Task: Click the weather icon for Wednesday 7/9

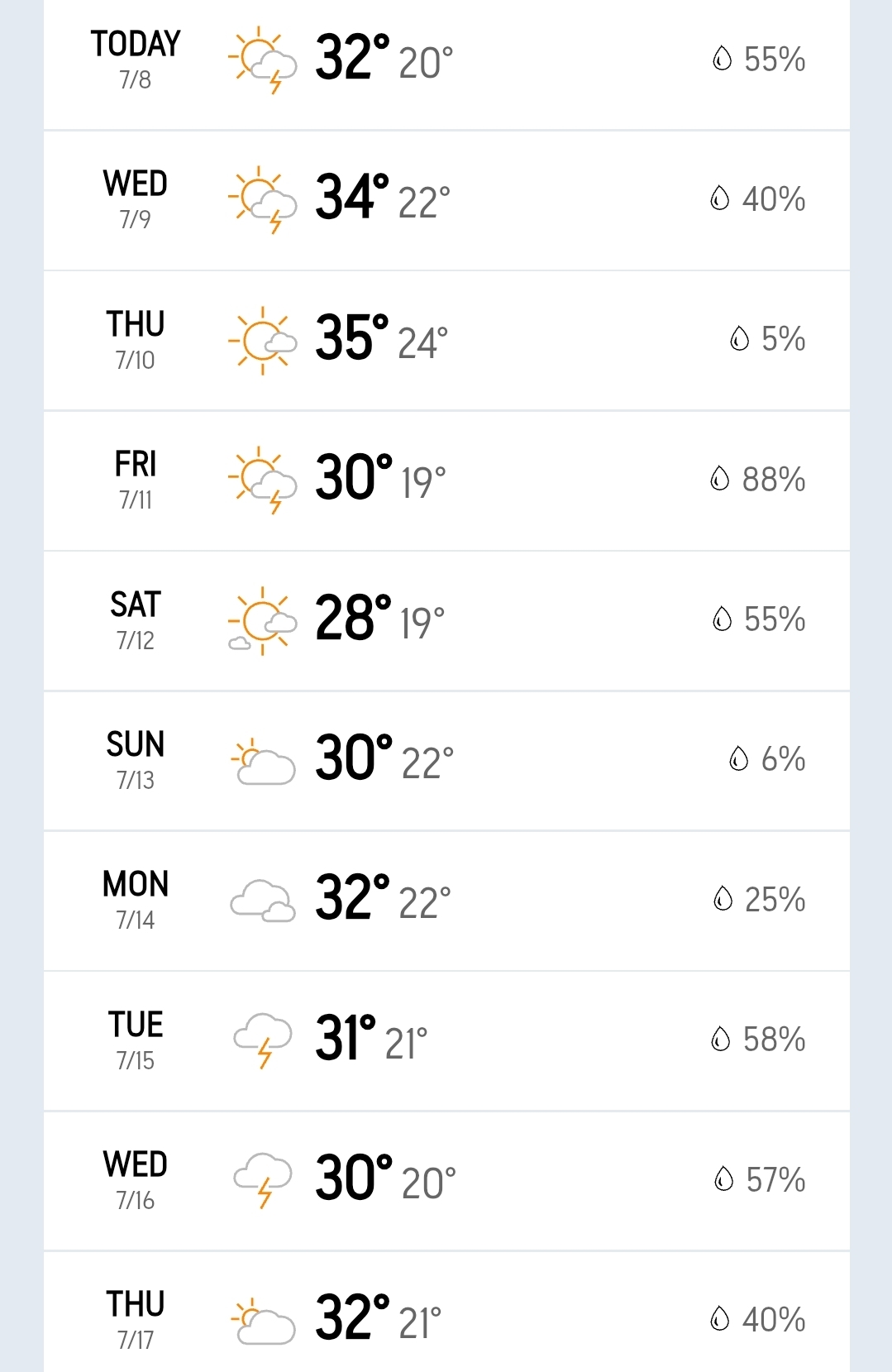Action: pyautogui.click(x=263, y=199)
